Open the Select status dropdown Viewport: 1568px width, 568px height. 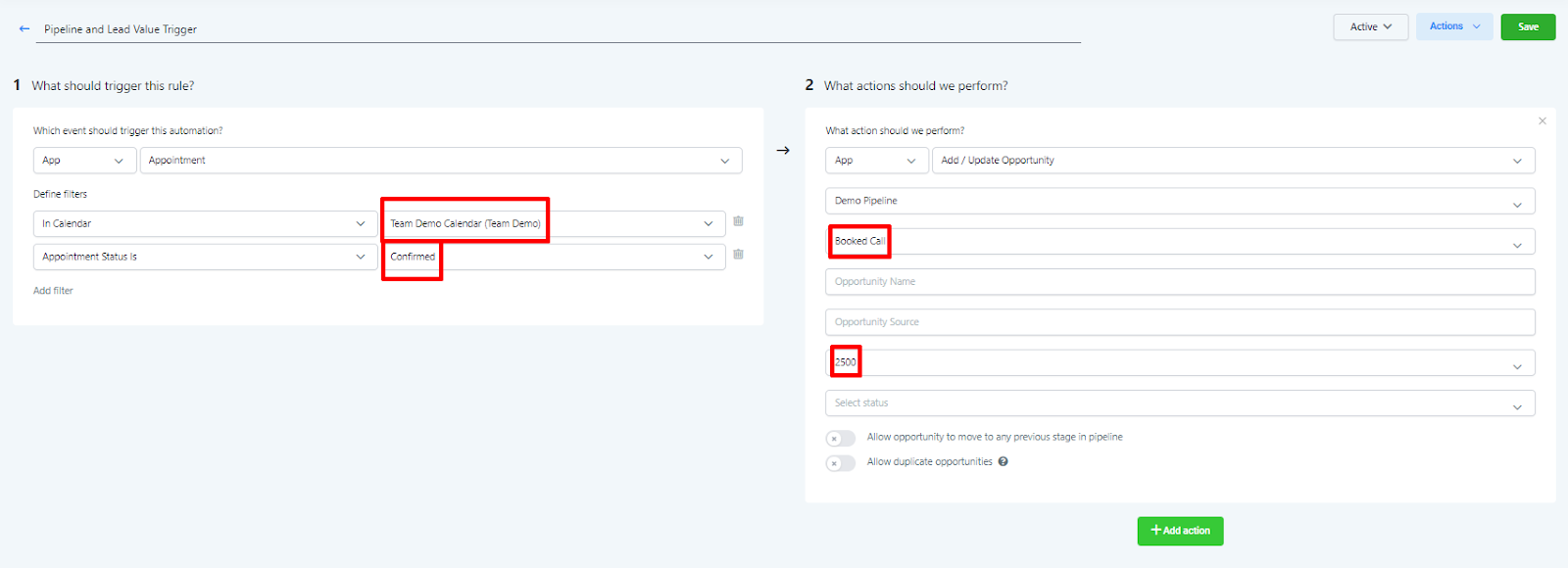[x=1180, y=403]
